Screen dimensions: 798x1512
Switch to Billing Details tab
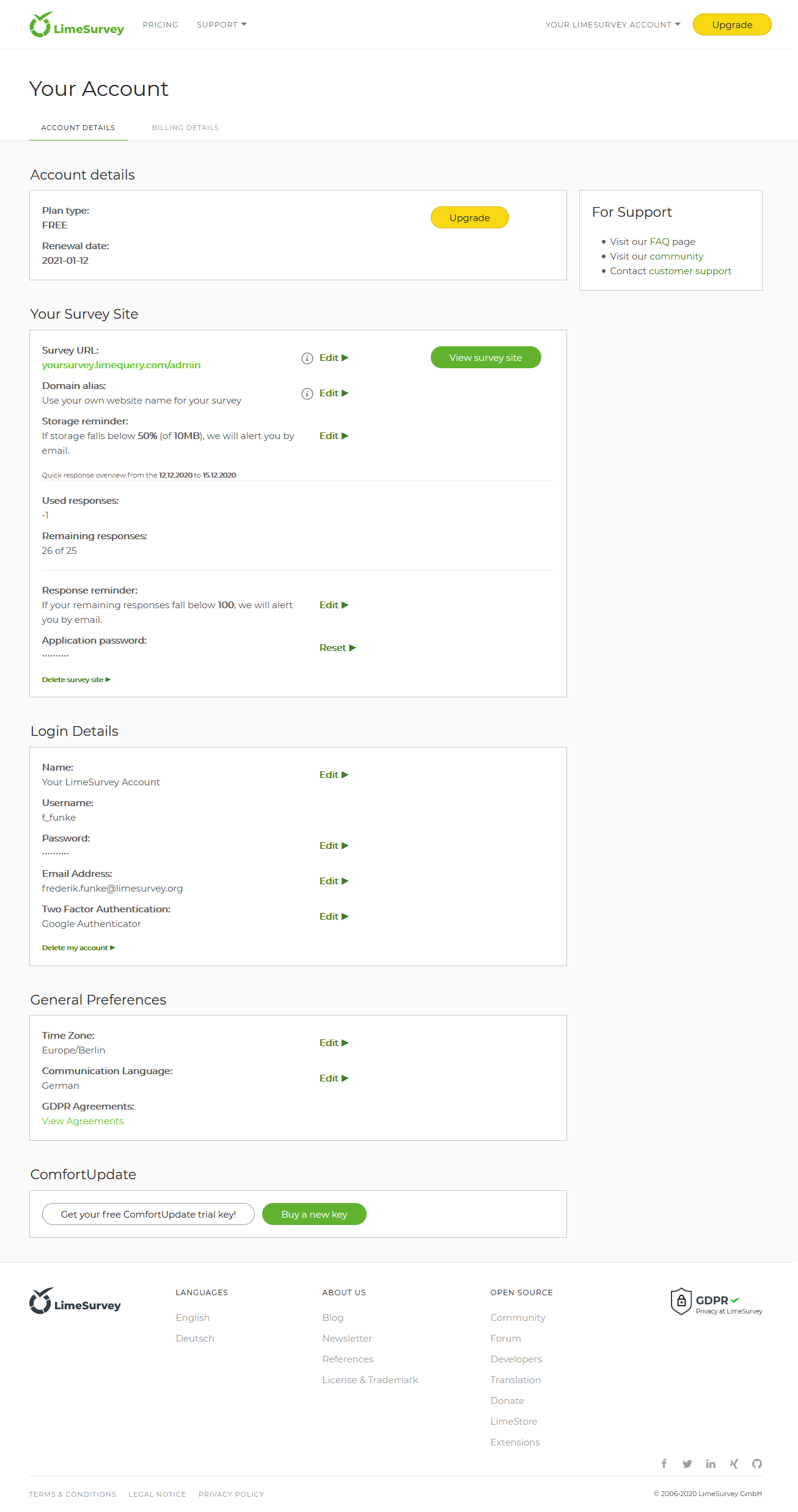pos(185,128)
